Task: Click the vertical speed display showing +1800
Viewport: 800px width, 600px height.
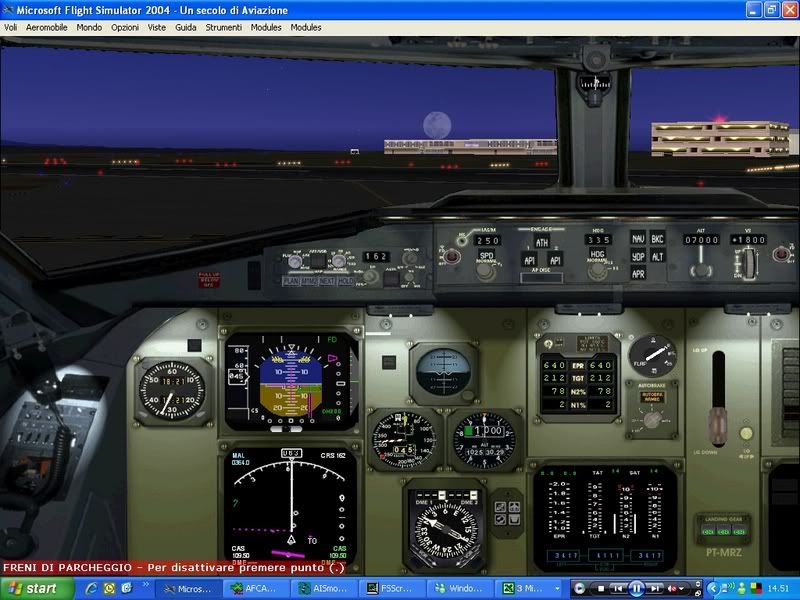Action: coord(748,239)
